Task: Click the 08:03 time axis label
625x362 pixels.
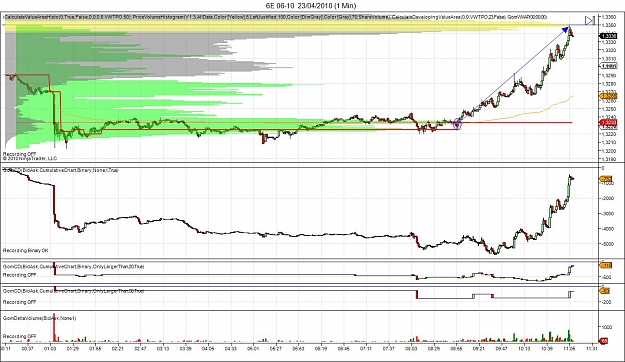Action: point(411,348)
